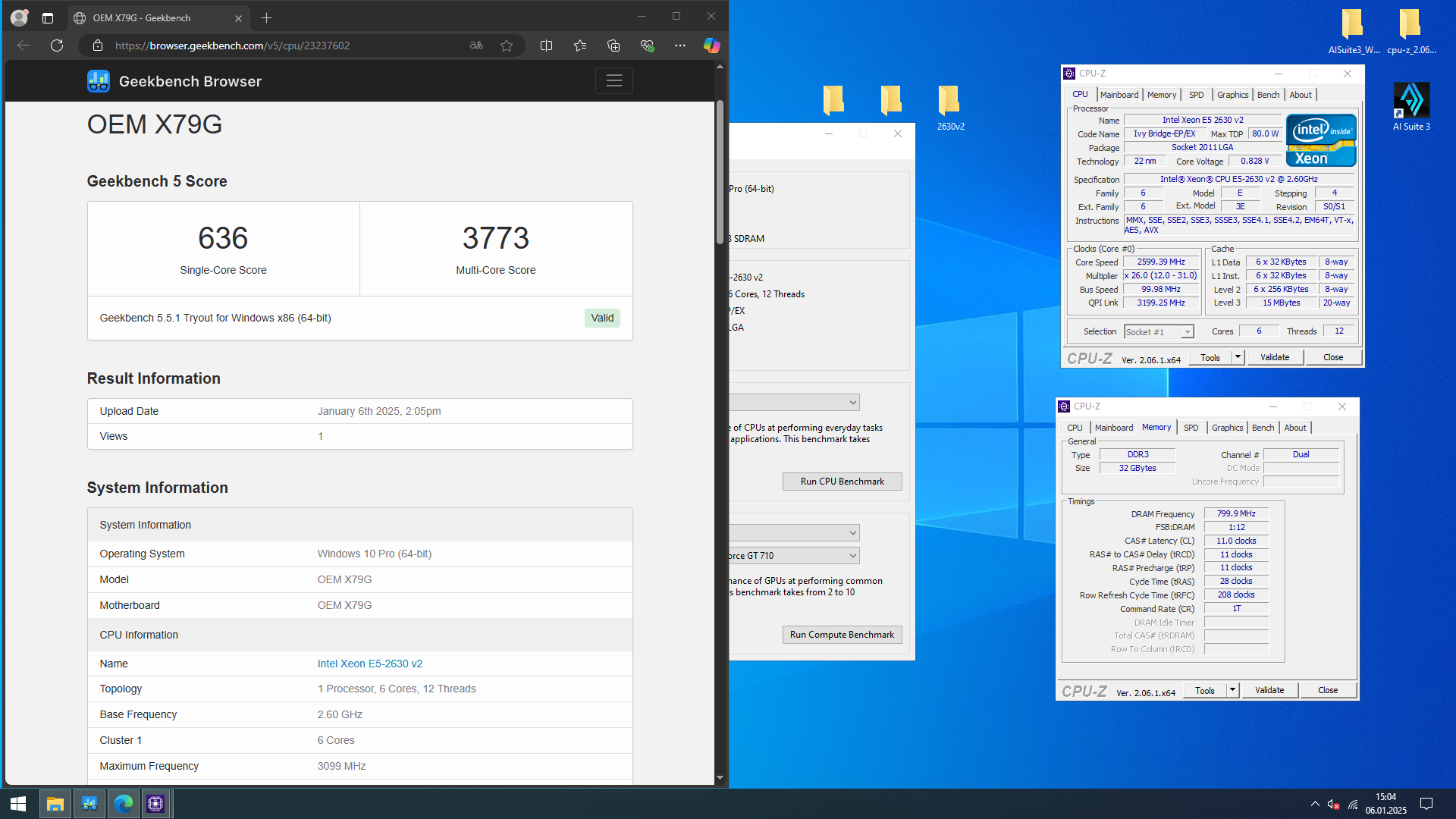Open the notification center icon

click(x=1426, y=804)
